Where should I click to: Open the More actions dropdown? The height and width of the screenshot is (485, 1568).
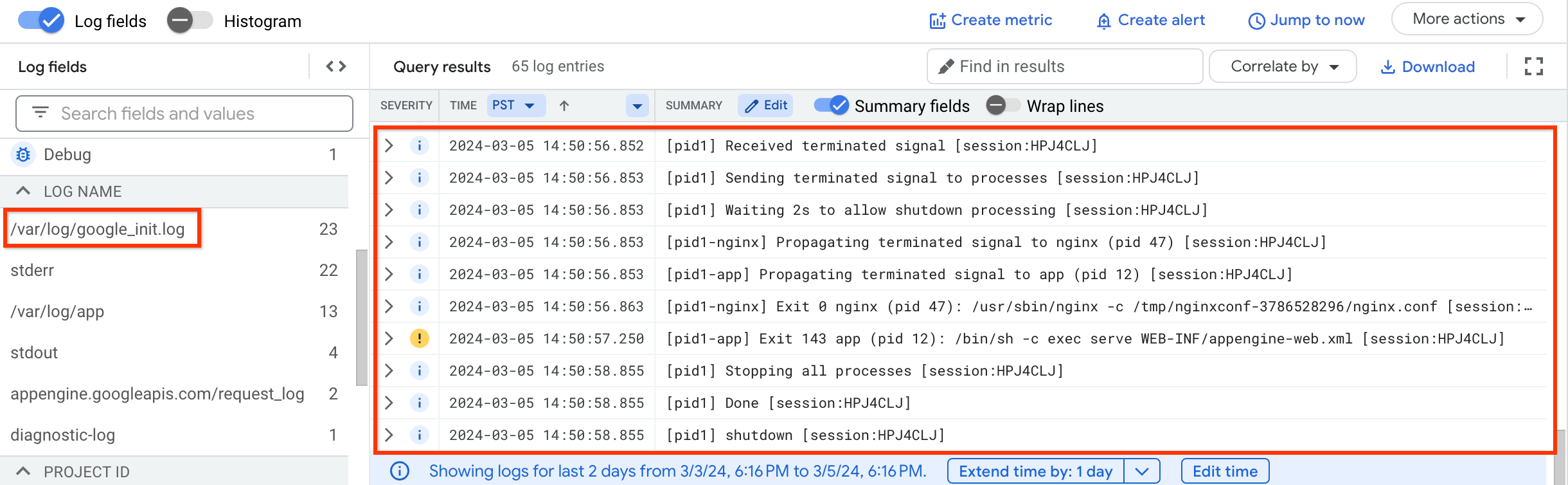pyautogui.click(x=1466, y=19)
